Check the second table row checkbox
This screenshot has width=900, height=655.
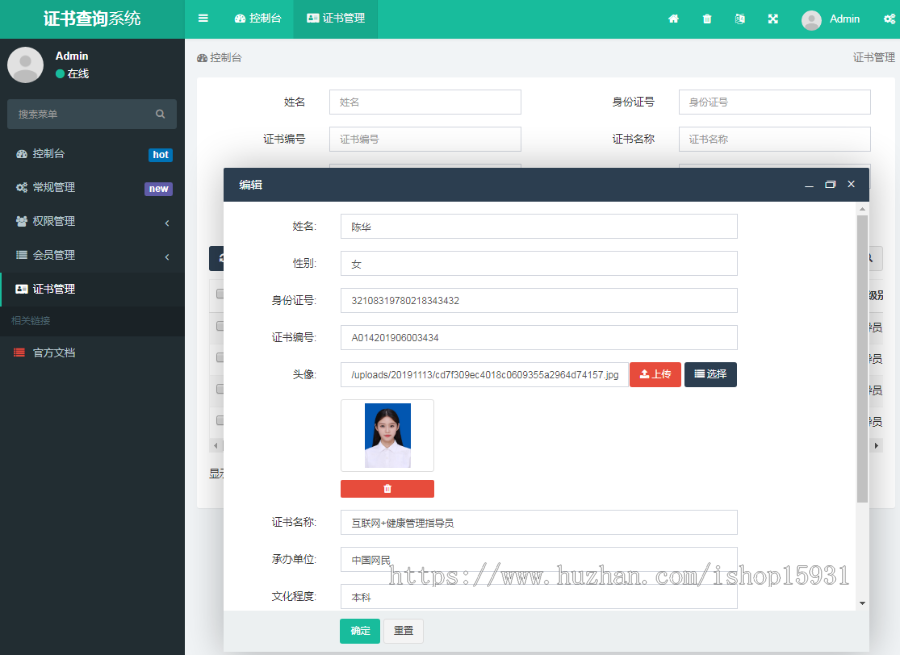click(x=219, y=357)
